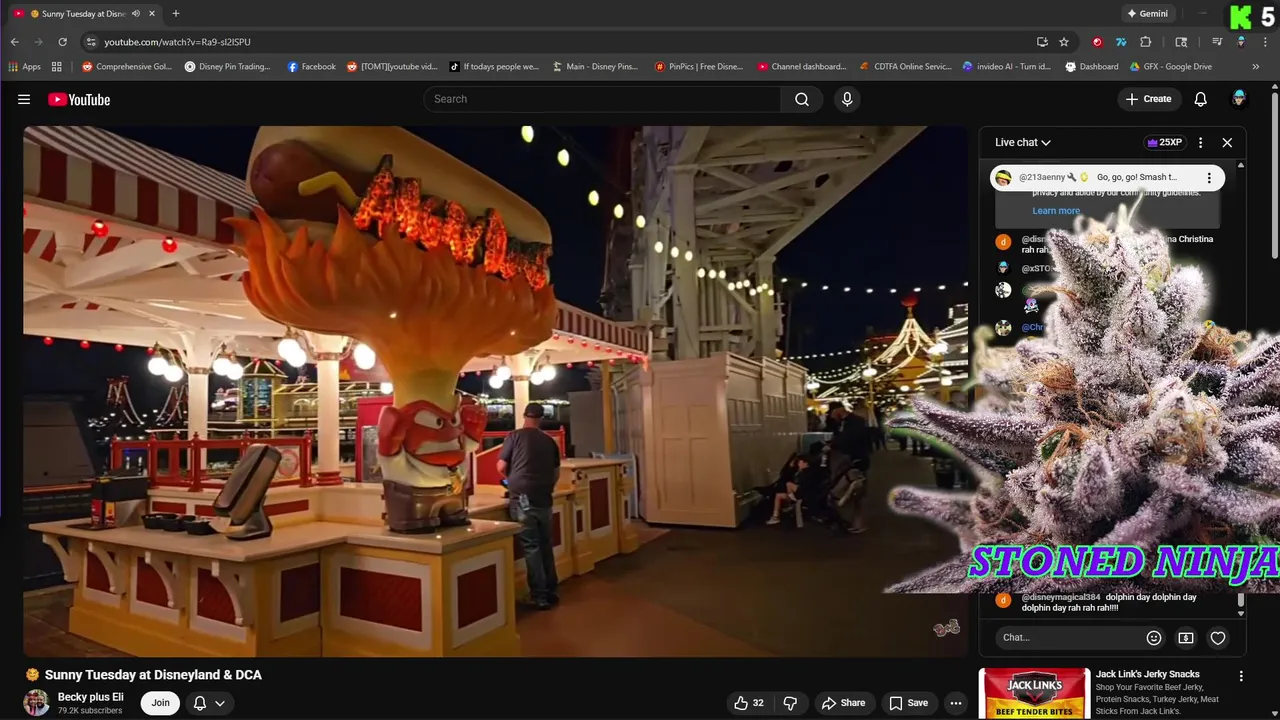Open the Dashboard bookmark
Viewport: 1280px width, 720px height.
coord(1092,67)
